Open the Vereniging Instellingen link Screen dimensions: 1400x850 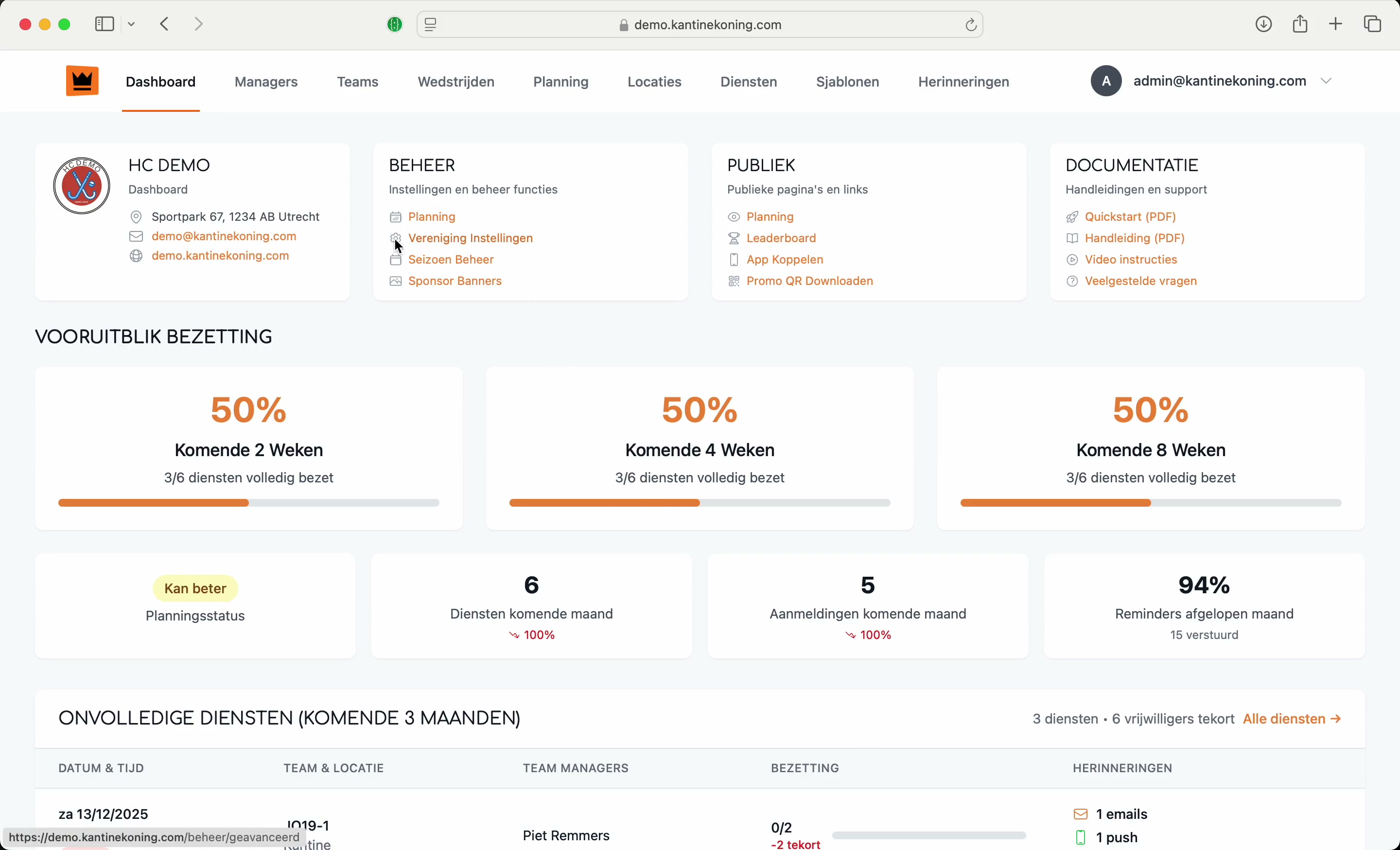click(471, 238)
